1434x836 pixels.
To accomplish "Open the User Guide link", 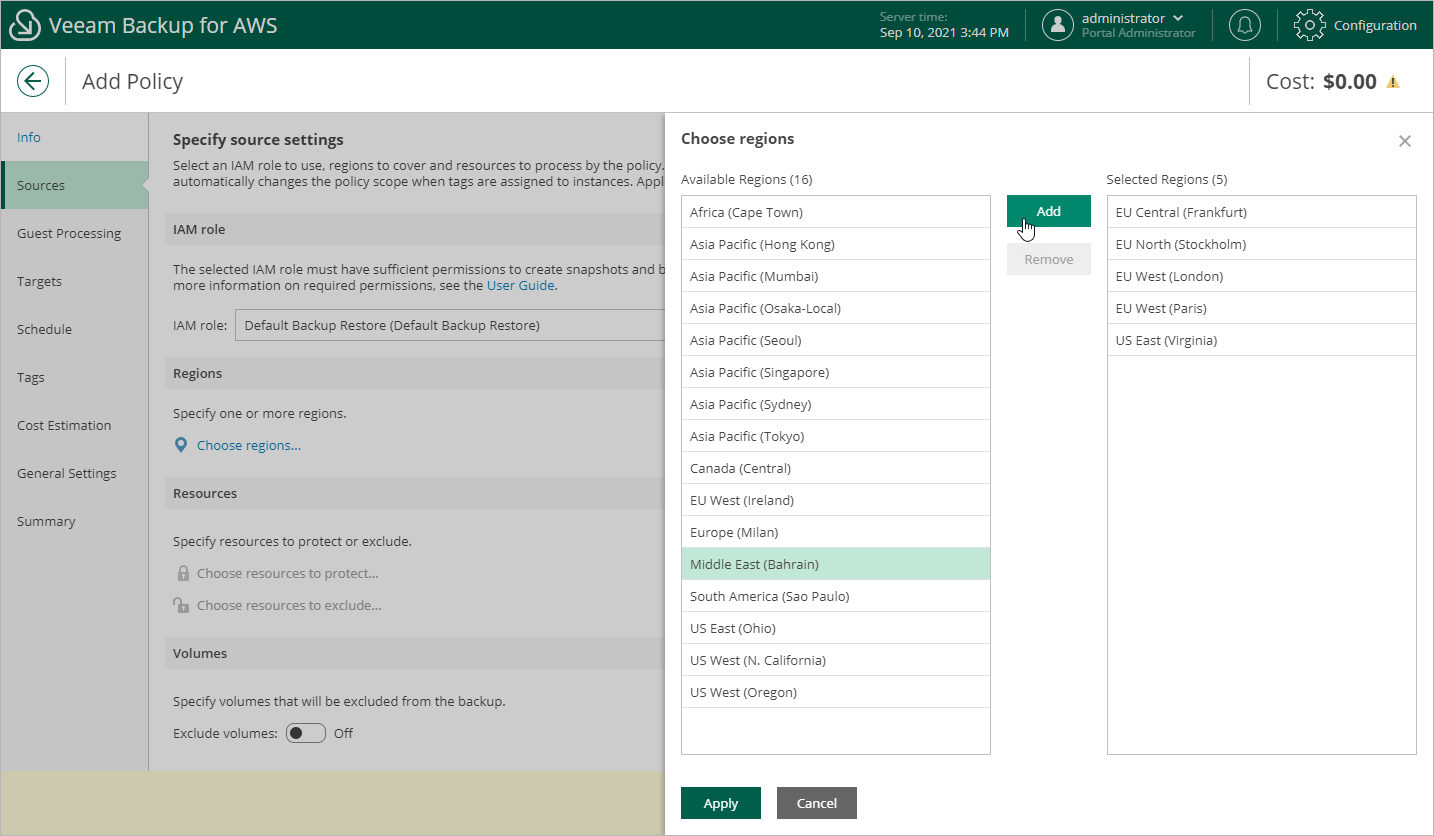I will click(x=520, y=285).
